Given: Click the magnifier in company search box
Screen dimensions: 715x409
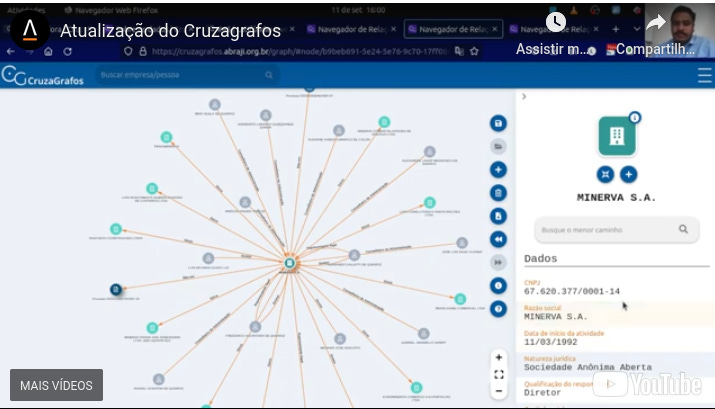Looking at the screenshot, I should 269,75.
